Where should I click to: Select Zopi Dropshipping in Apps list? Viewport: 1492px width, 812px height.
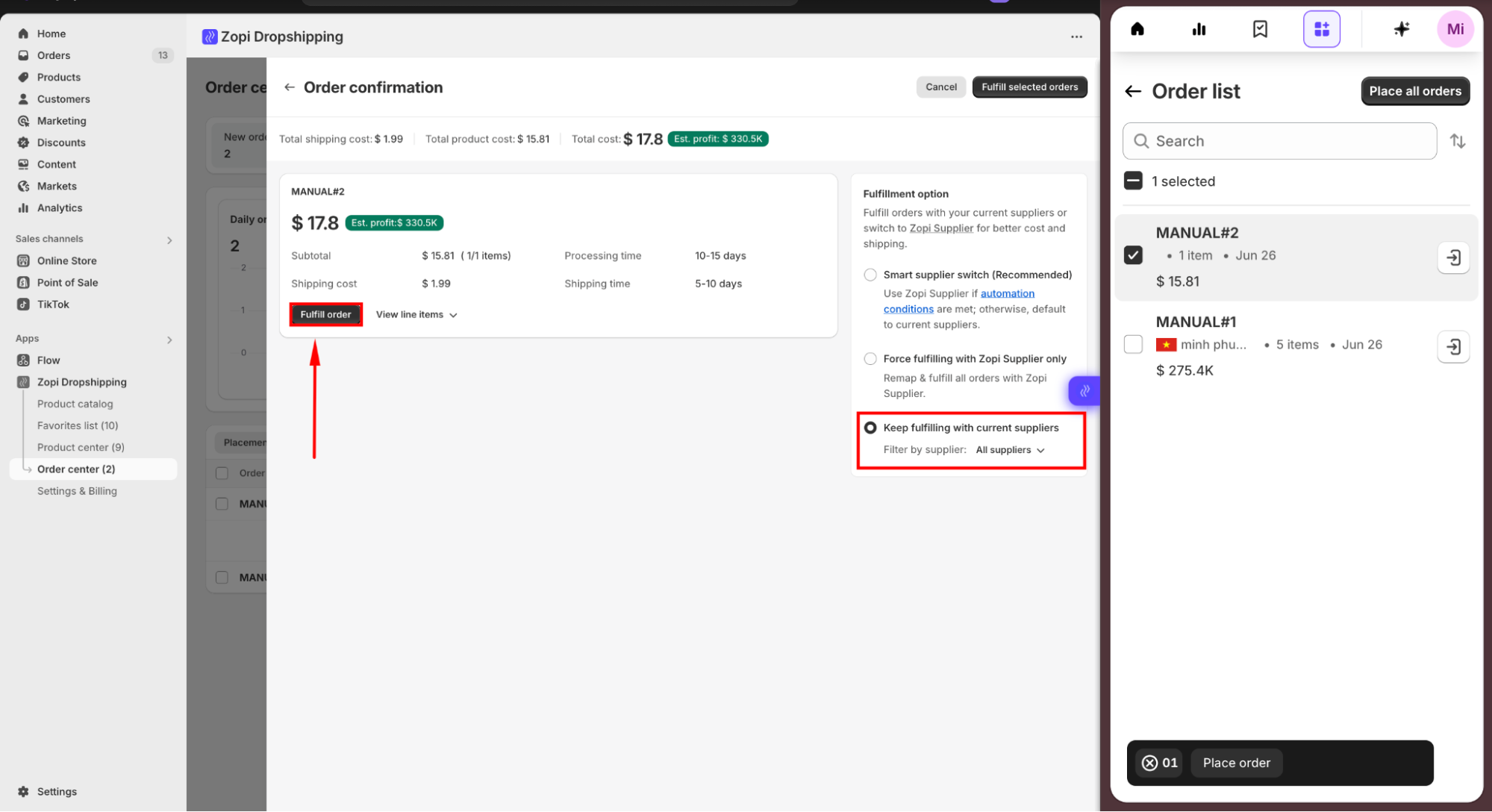click(82, 382)
